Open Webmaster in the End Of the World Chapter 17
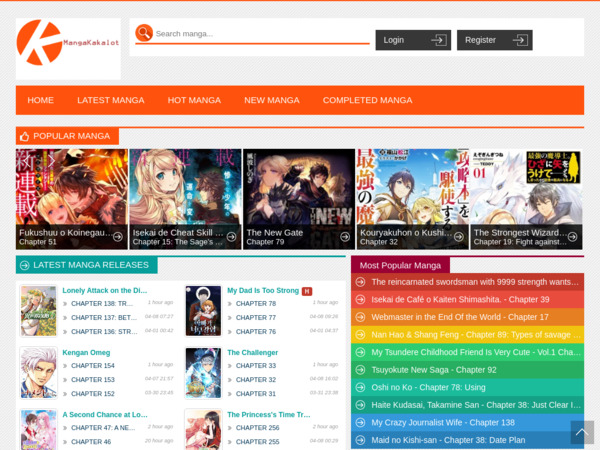Image resolution: width=600 pixels, height=450 pixels. click(x=460, y=317)
